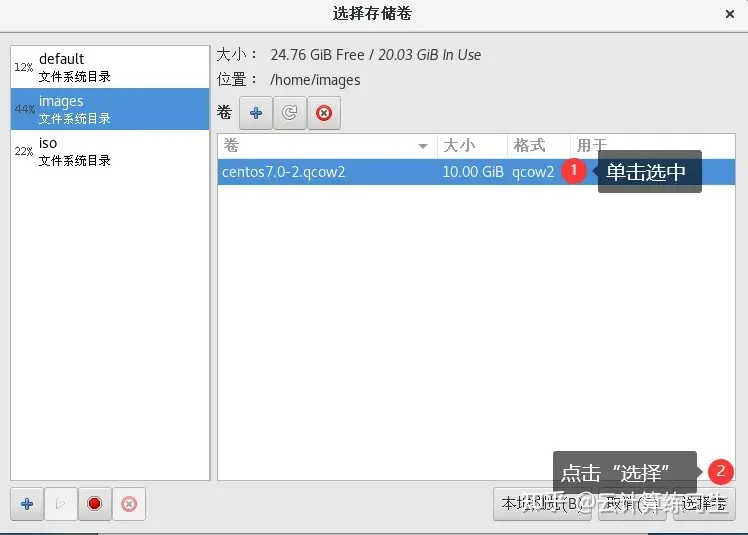Click the 本地浏览 button
748x535 pixels.
542,504
